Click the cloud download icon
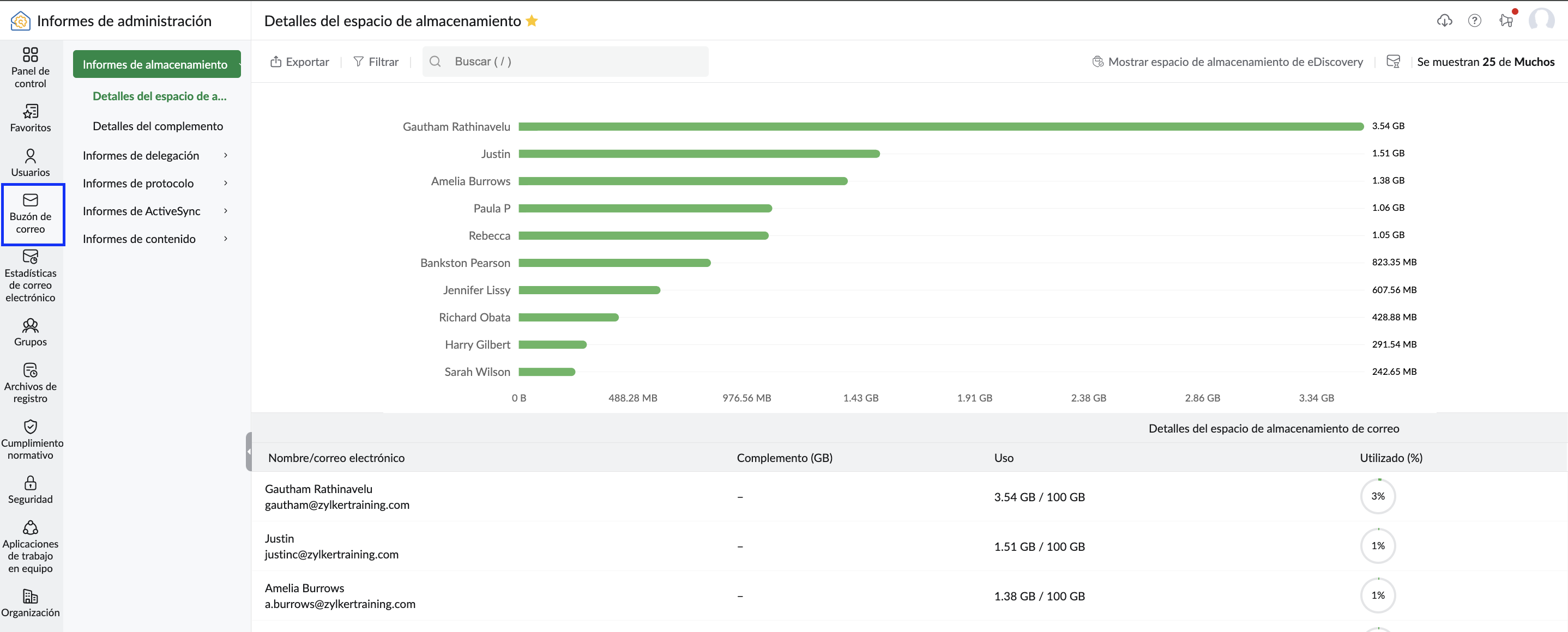 click(x=1444, y=21)
